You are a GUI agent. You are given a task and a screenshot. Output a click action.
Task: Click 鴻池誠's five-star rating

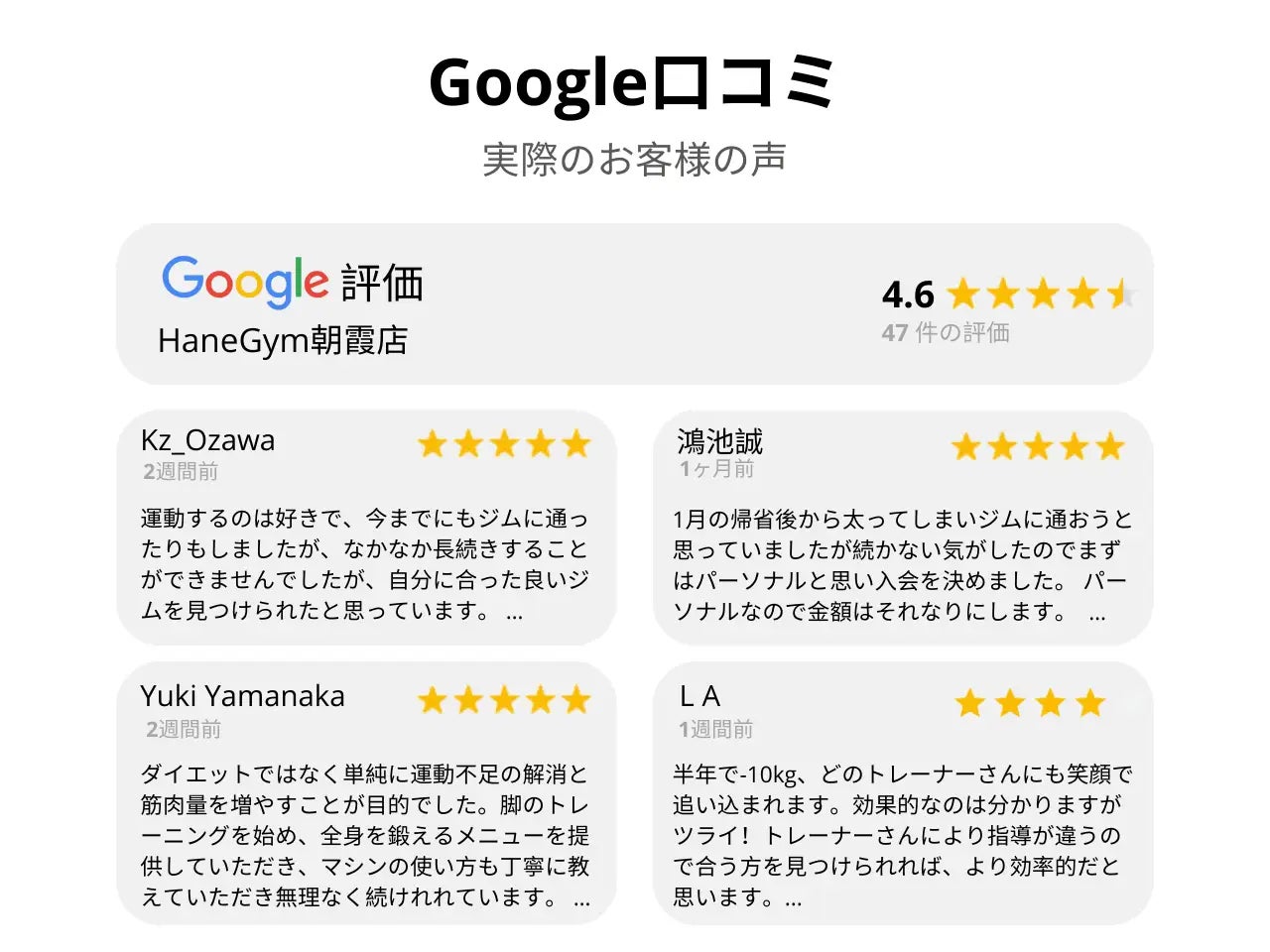pyautogui.click(x=1038, y=446)
